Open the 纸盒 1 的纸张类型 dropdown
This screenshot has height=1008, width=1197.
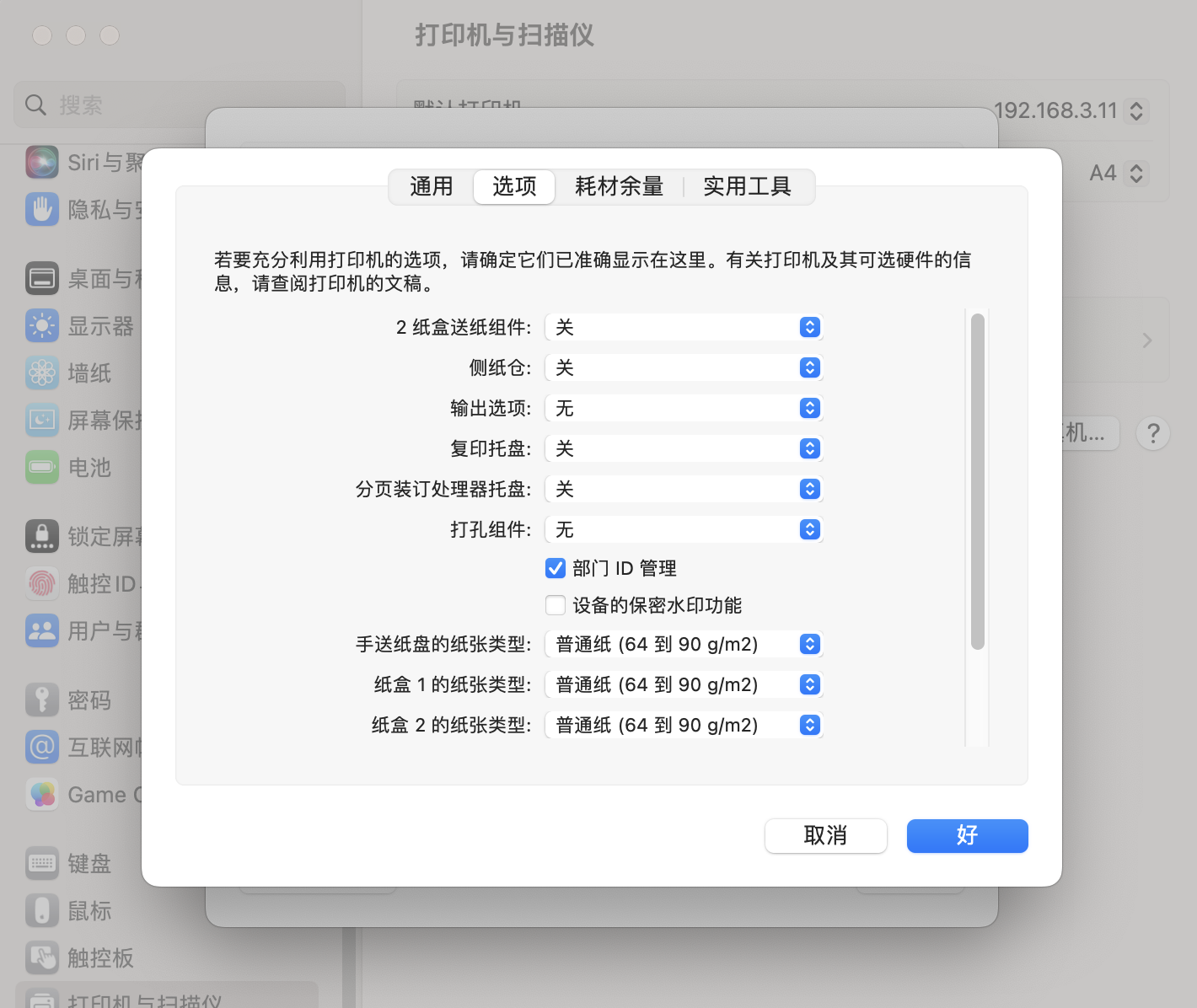[684, 684]
